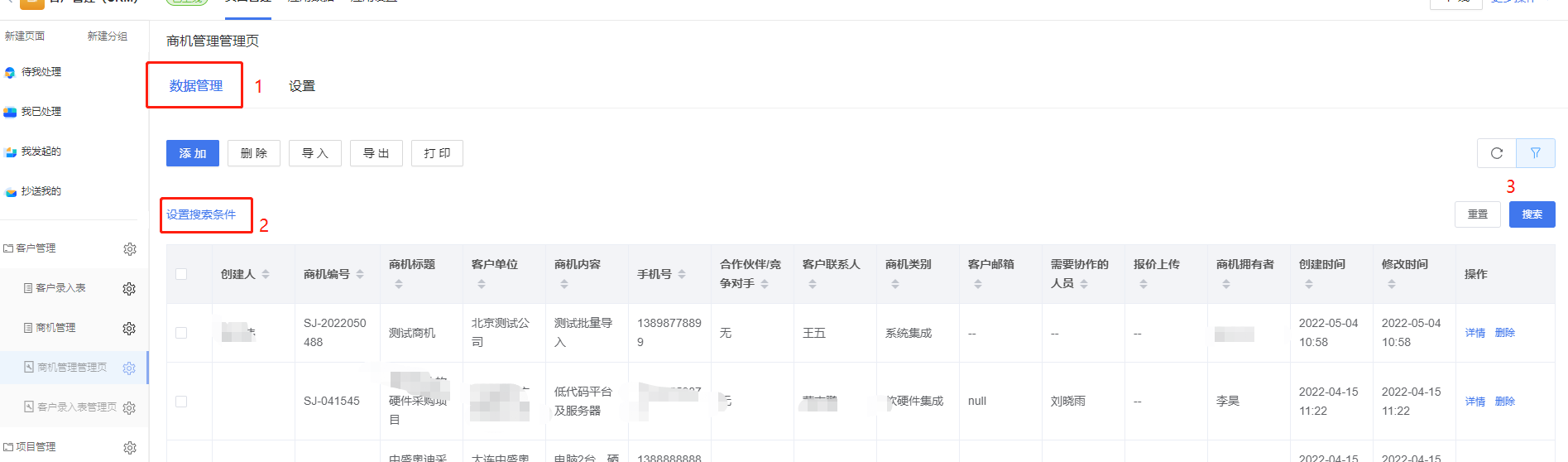Check the row SJ-2022050488 checkbox
1568x462 pixels.
click(x=181, y=333)
